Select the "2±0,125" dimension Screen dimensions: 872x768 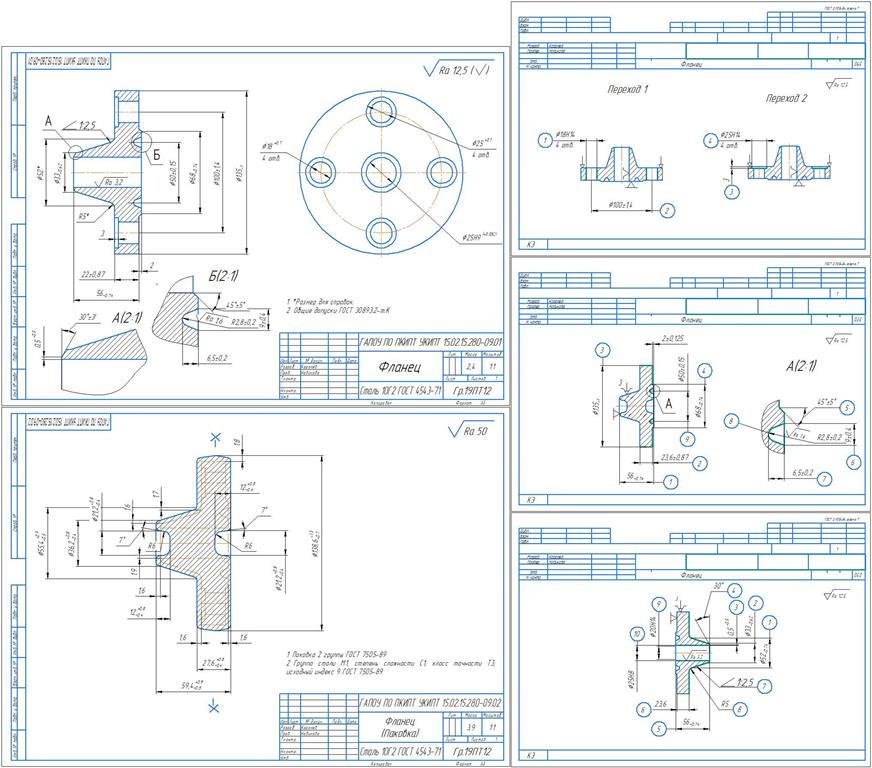click(673, 338)
